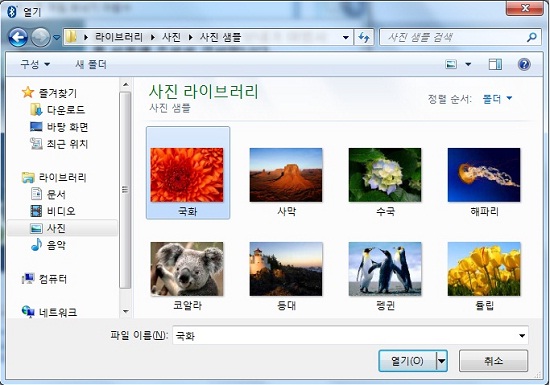The image size is (550, 385).
Task: Open help with the question mark icon
Action: click(x=524, y=64)
